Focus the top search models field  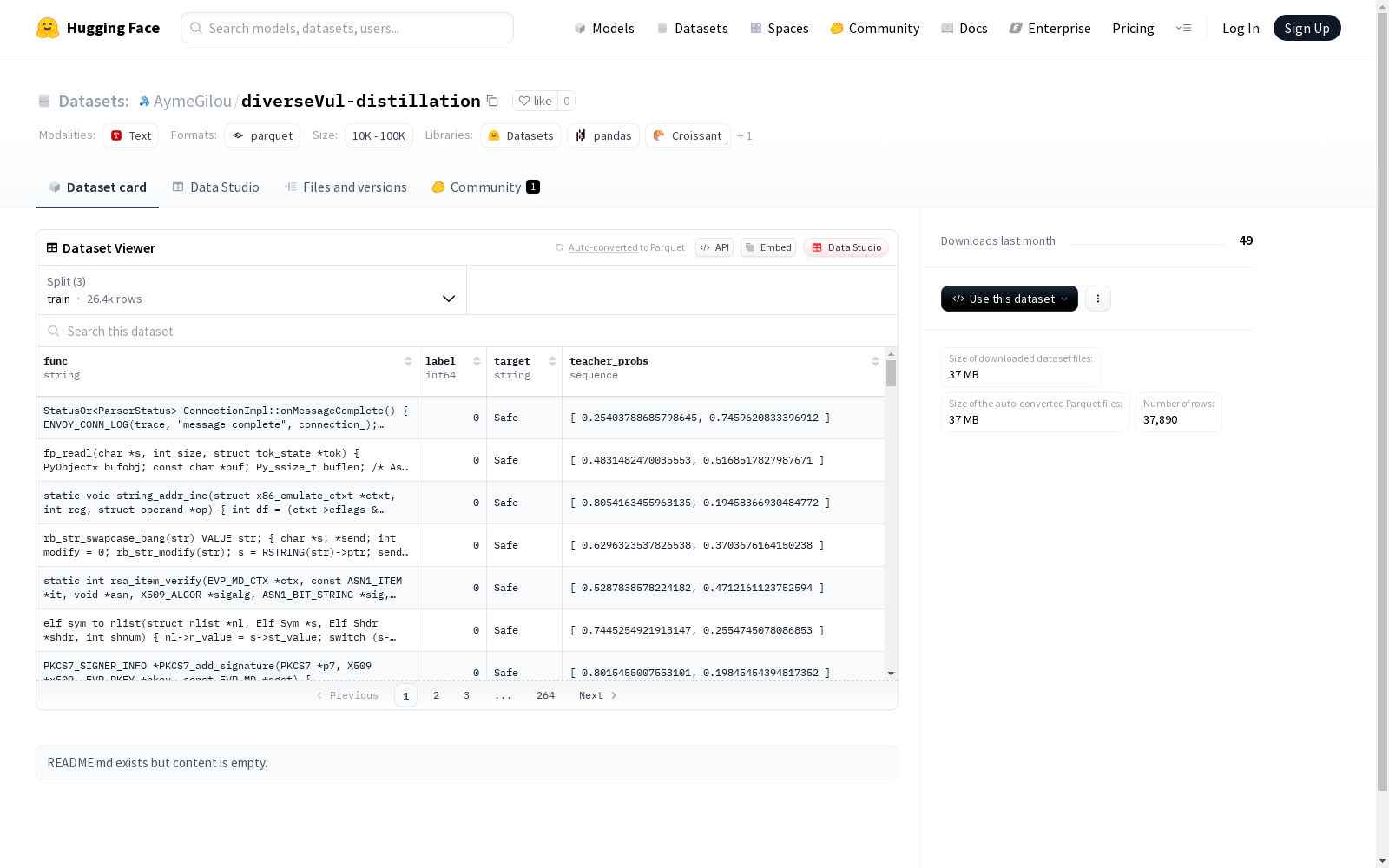[x=347, y=28]
